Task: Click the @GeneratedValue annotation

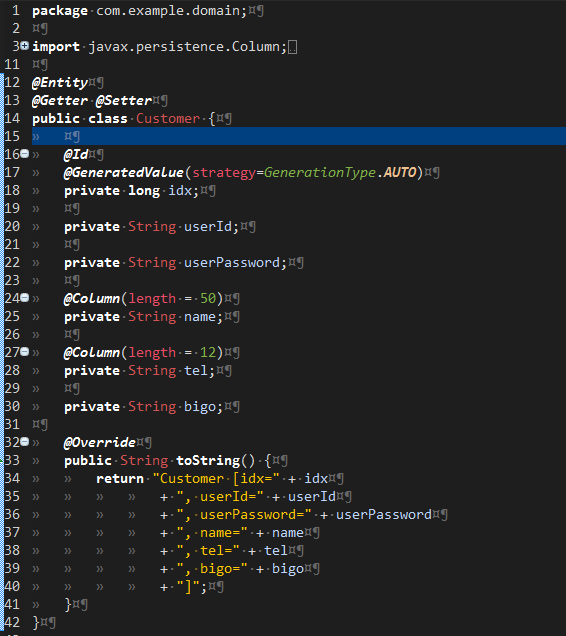Action: click(x=124, y=172)
